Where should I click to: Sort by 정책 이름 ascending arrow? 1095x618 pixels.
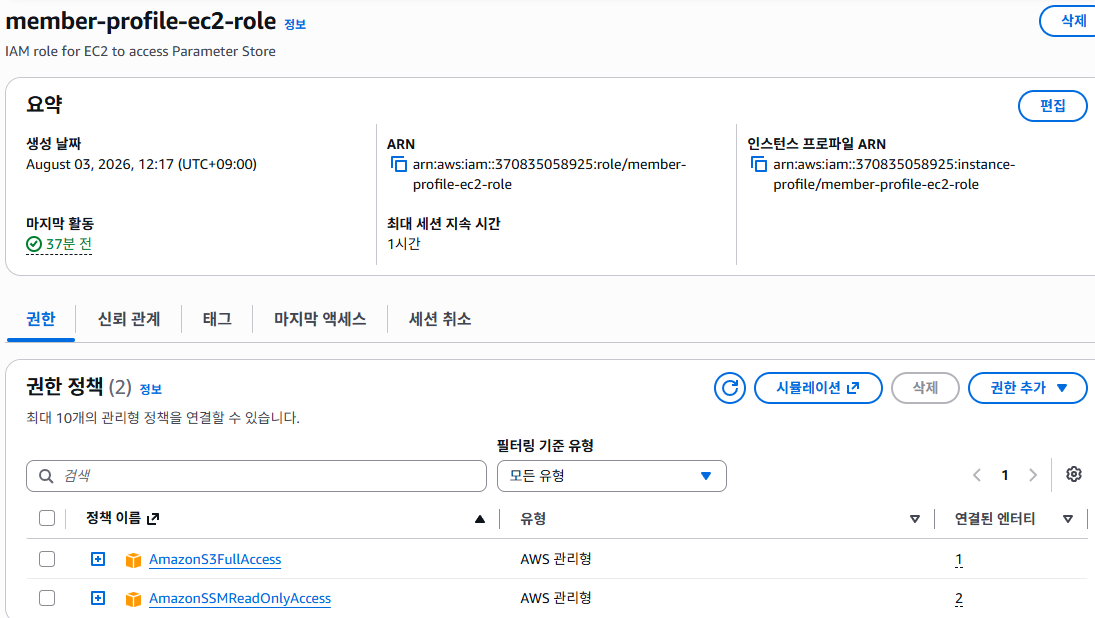[x=480, y=519]
